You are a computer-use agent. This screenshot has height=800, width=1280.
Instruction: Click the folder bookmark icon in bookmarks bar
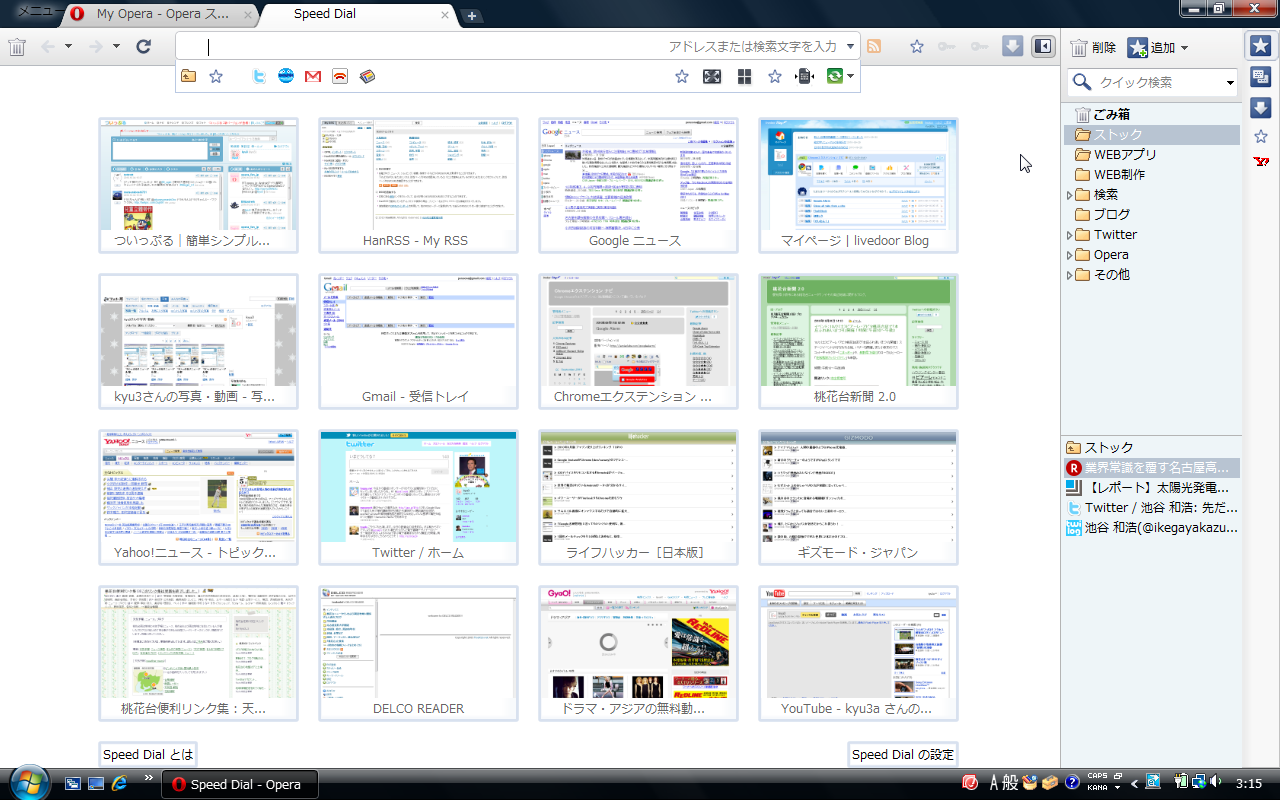(188, 76)
